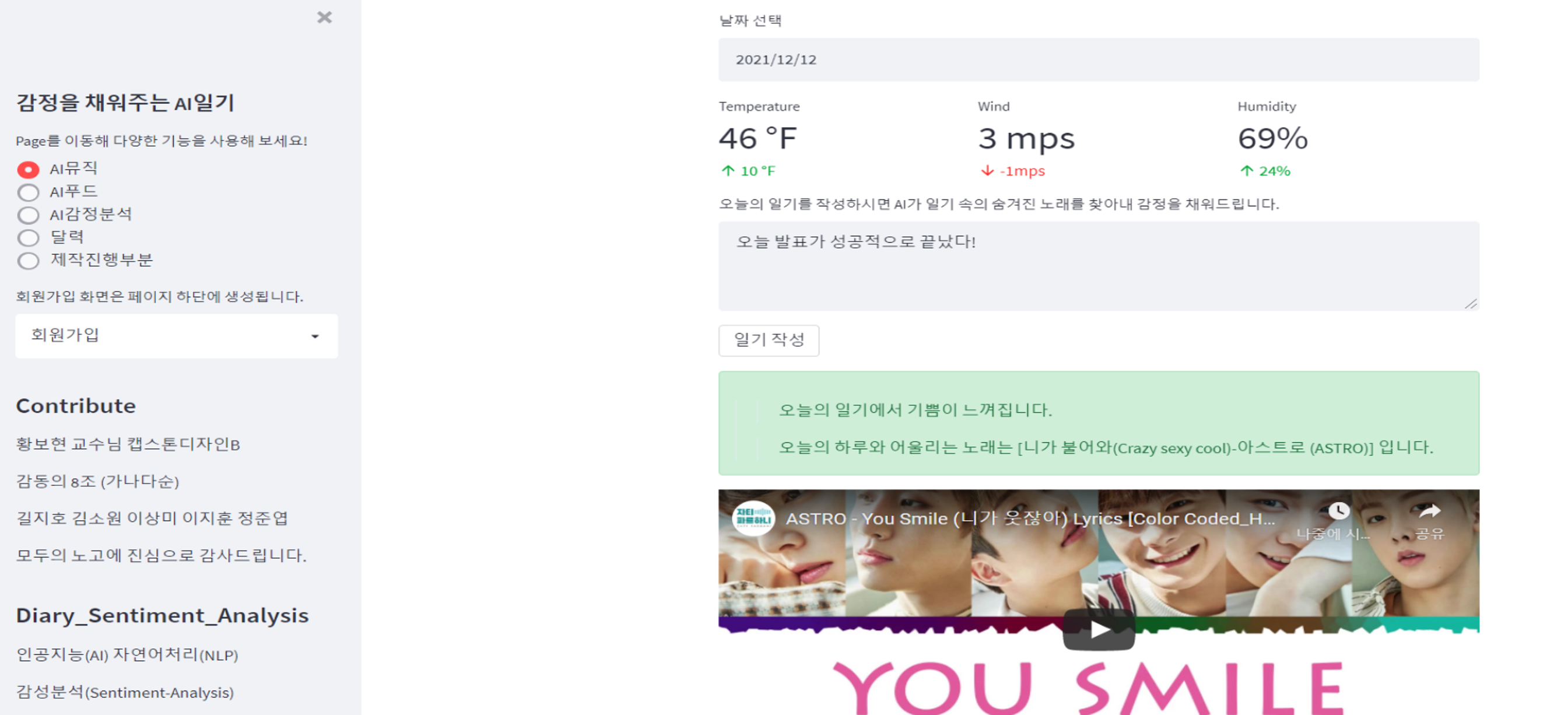The image size is (1568, 715).
Task: Open the YouTube channel avatar icon
Action: (753, 518)
